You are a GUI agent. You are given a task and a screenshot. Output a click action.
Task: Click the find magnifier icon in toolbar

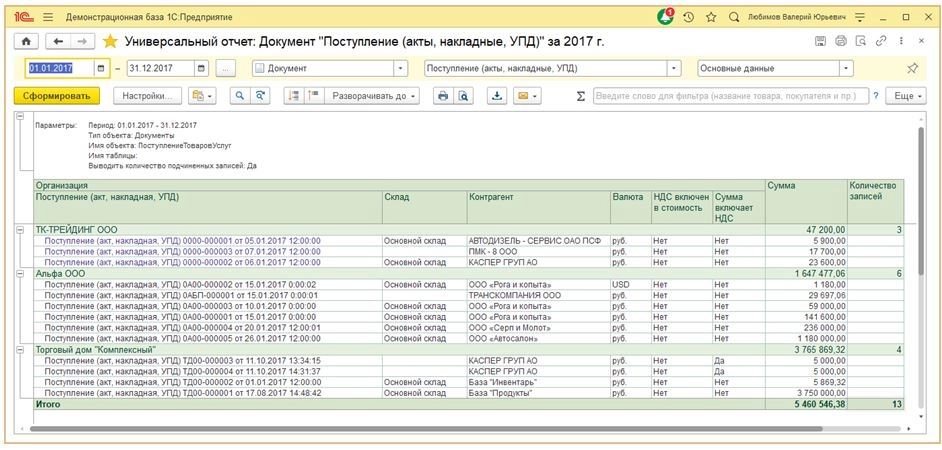(x=240, y=96)
